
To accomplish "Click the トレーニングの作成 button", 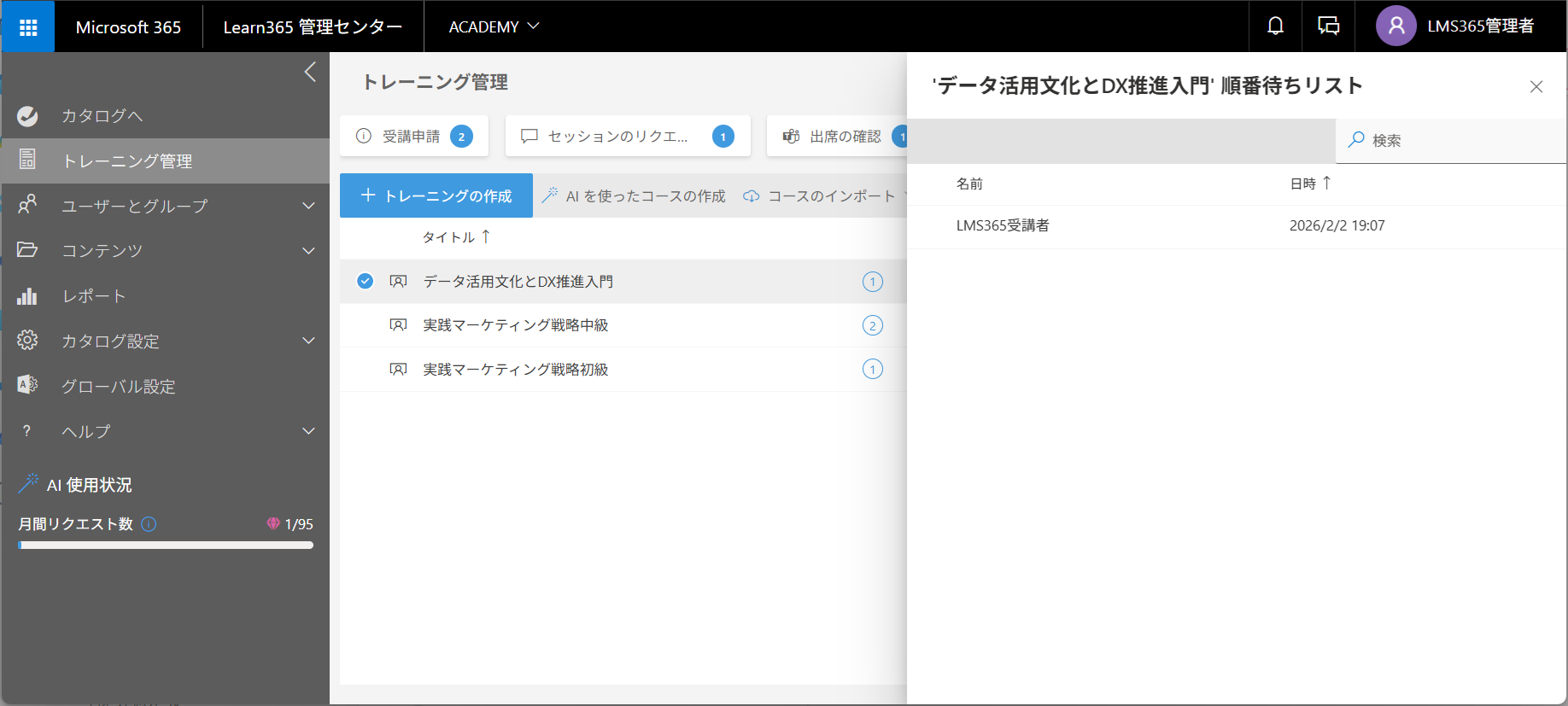I will [x=436, y=195].
